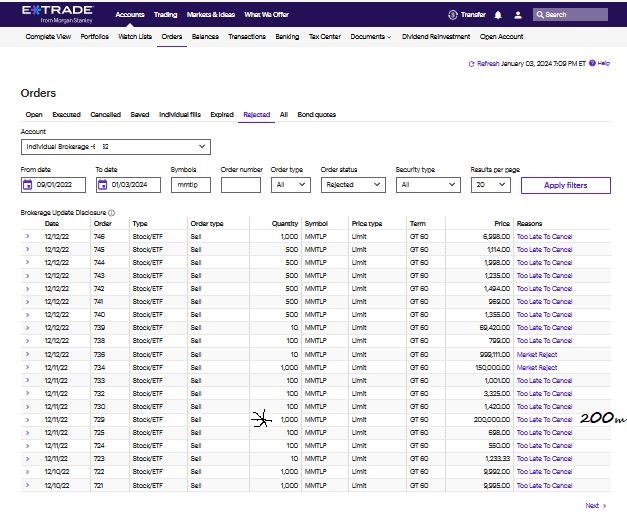The image size is (627, 527).
Task: Open the Order type dropdown
Action: pyautogui.click(x=291, y=185)
